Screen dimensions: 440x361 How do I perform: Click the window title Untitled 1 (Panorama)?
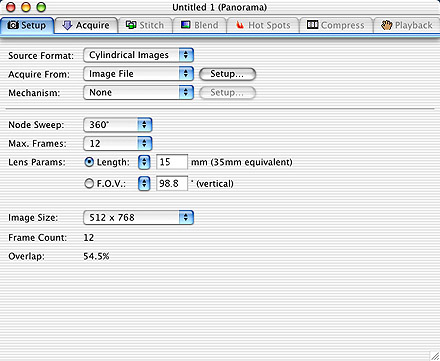tap(220, 7)
